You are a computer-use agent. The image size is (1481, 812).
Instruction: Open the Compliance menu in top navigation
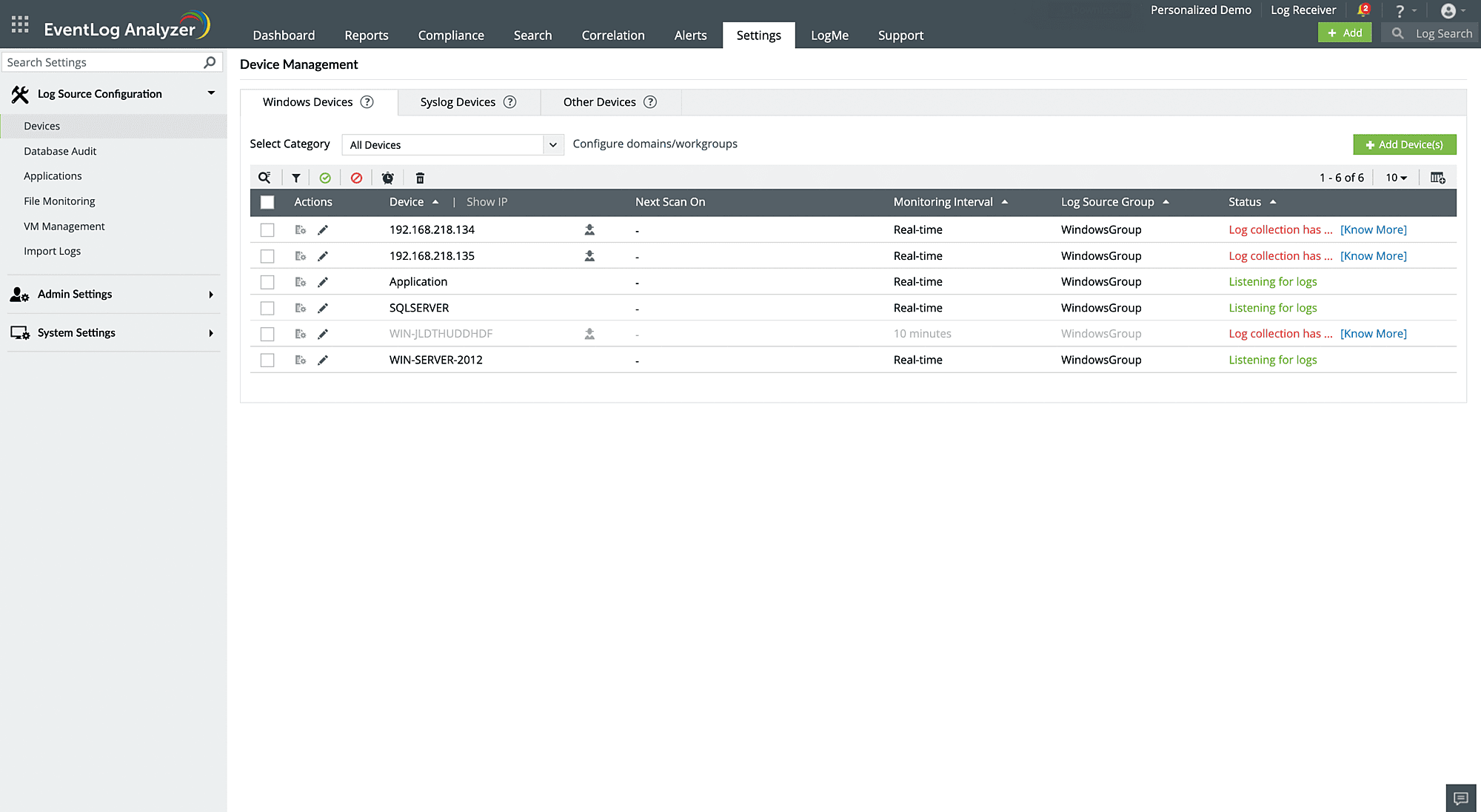pos(450,35)
